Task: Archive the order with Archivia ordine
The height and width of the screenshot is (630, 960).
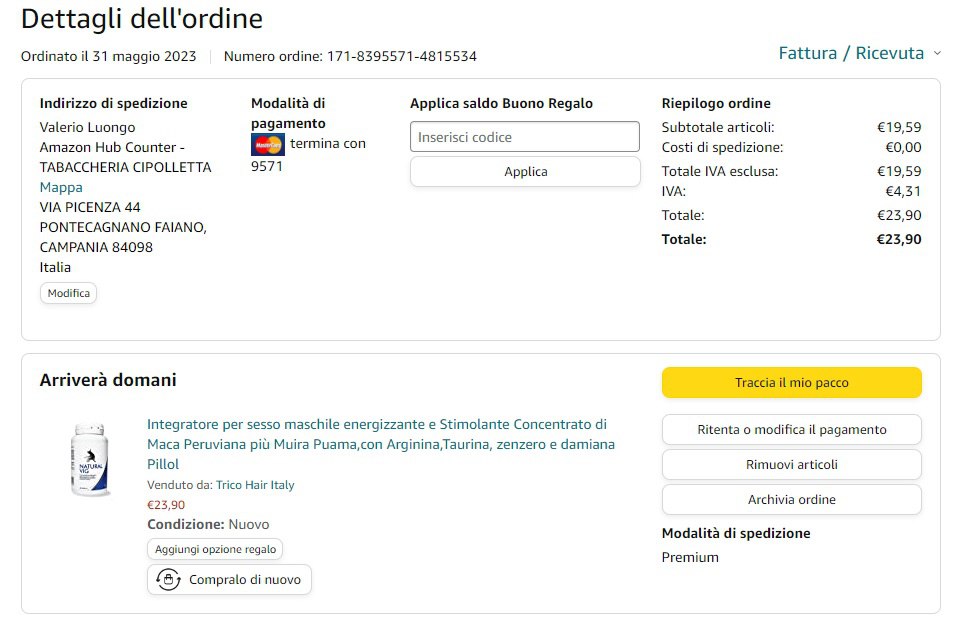Action: coord(791,500)
